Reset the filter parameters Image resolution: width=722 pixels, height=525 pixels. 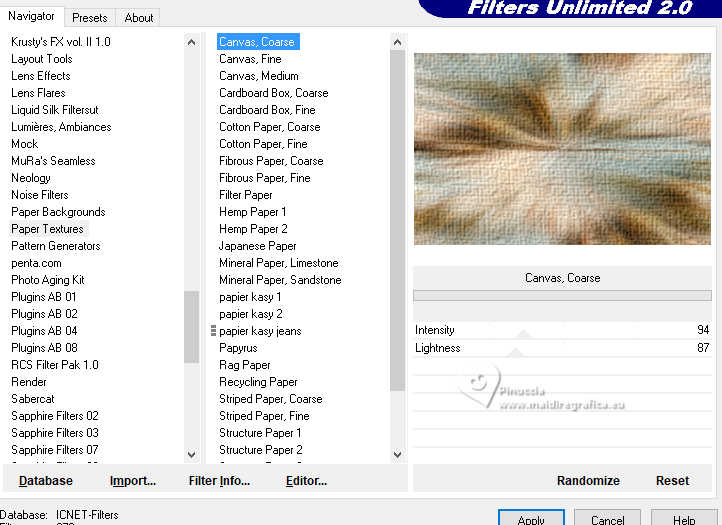(x=672, y=481)
